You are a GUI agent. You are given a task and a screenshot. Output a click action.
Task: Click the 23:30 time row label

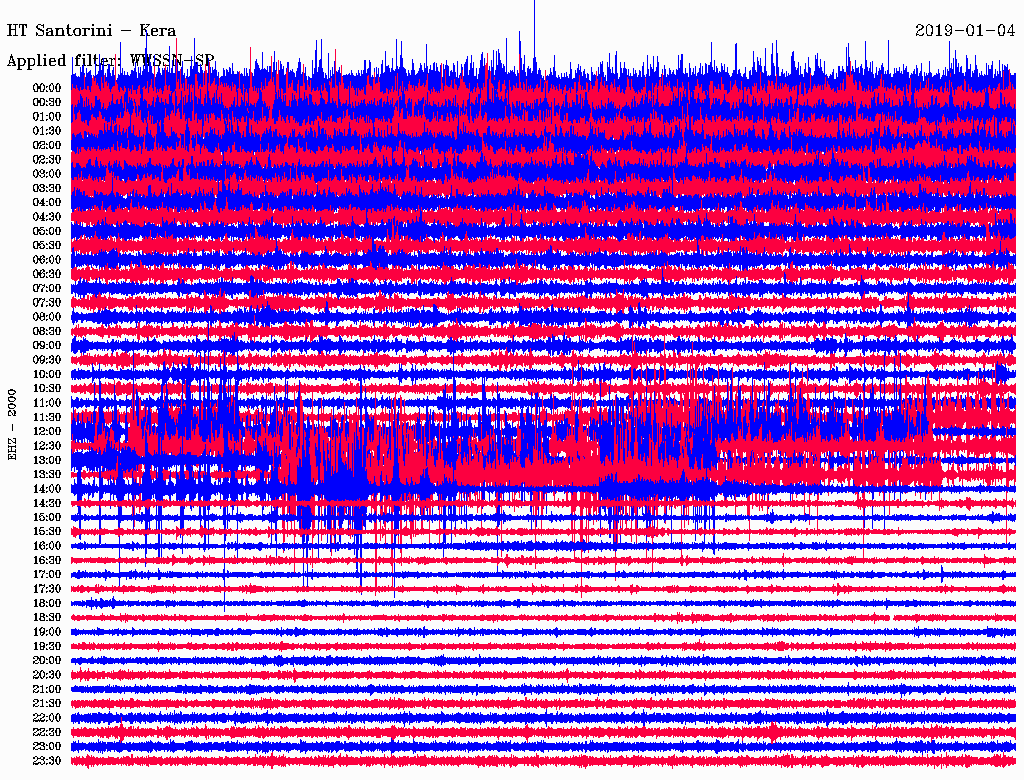pos(47,761)
